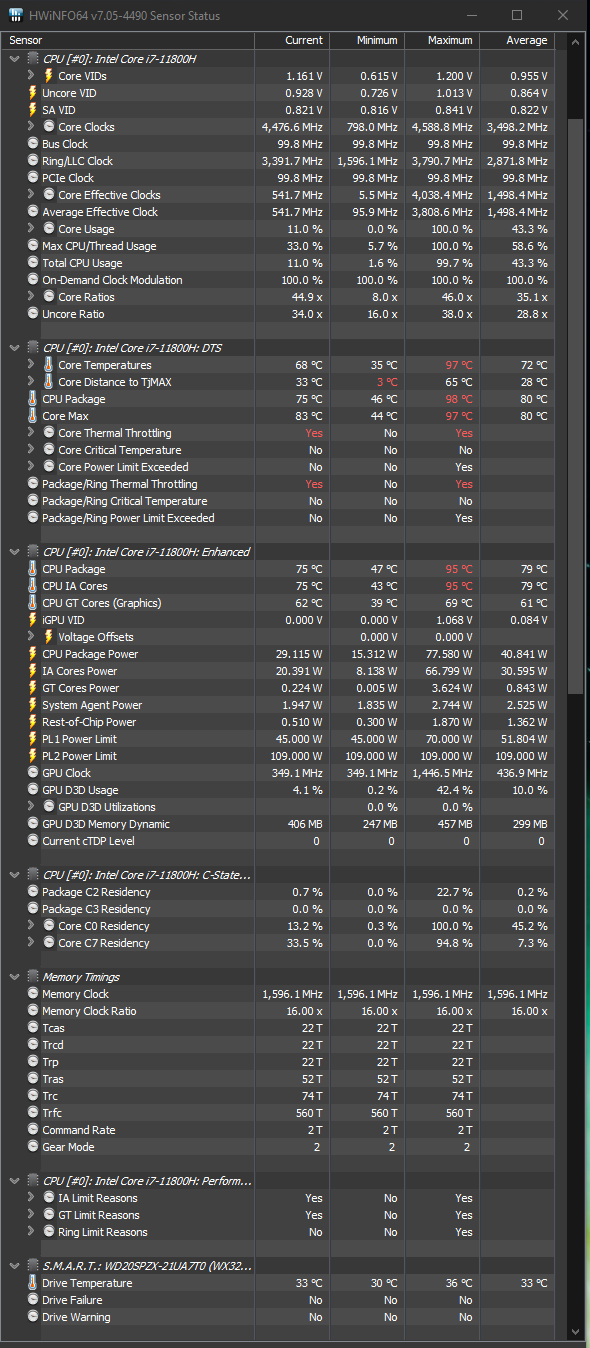This screenshot has width=590, height=1348.
Task: Expand the Core Thermal Throttling row
Action: tap(31, 433)
